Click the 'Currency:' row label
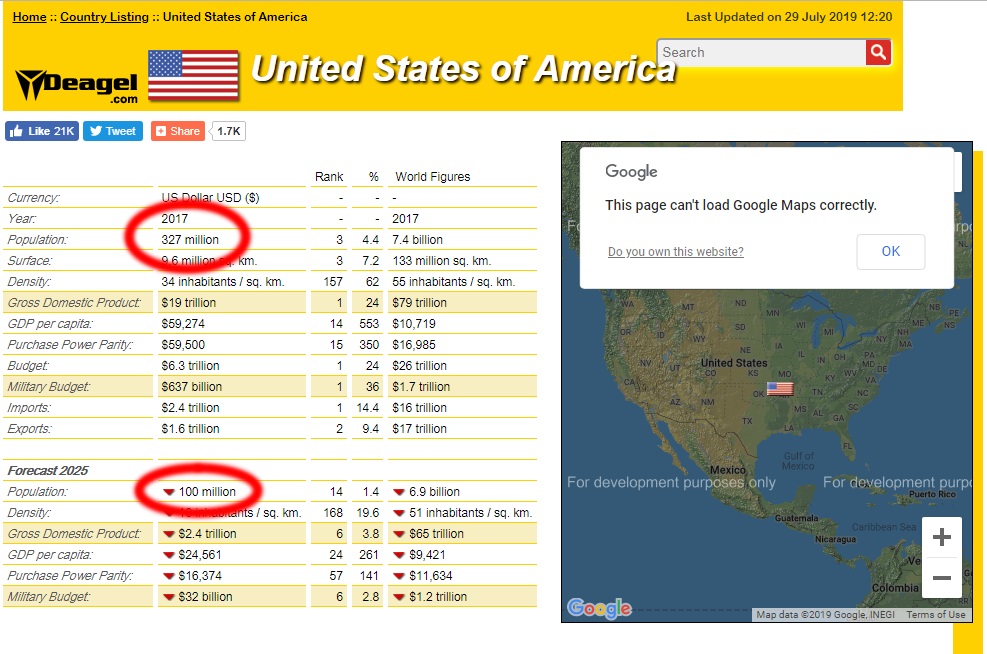This screenshot has width=987, height=654. point(33,198)
